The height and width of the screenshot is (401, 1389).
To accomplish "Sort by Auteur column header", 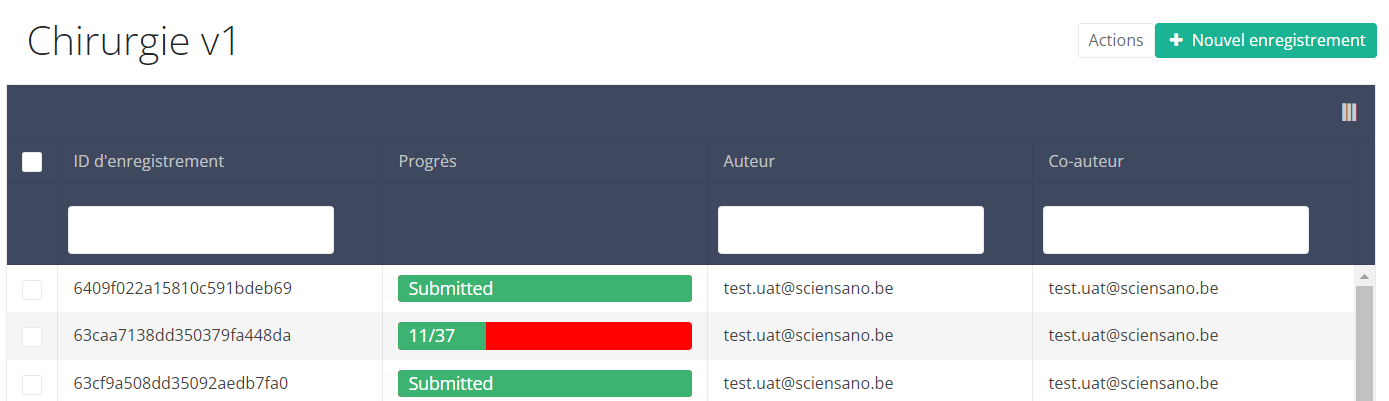I will click(x=749, y=161).
